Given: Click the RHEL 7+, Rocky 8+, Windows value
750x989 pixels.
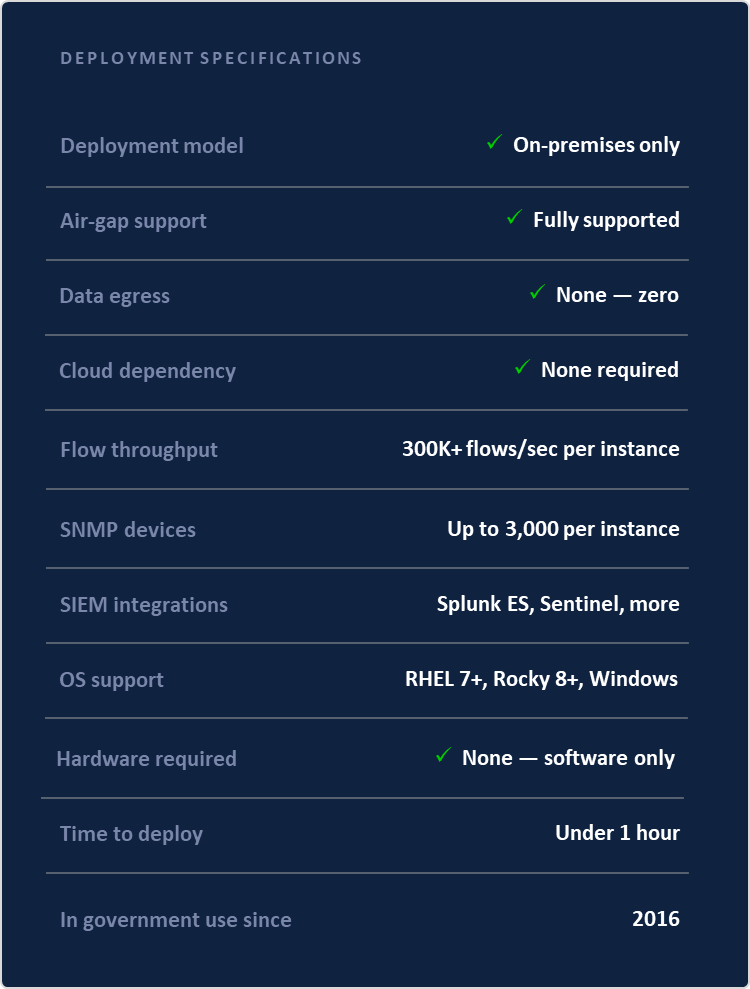Looking at the screenshot, I should (541, 679).
